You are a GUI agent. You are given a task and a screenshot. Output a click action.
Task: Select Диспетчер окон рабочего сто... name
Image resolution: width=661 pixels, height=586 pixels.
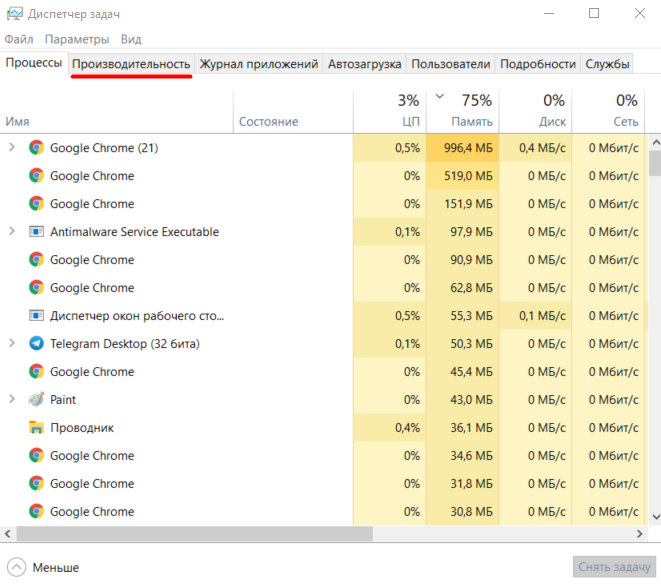[x=137, y=316]
